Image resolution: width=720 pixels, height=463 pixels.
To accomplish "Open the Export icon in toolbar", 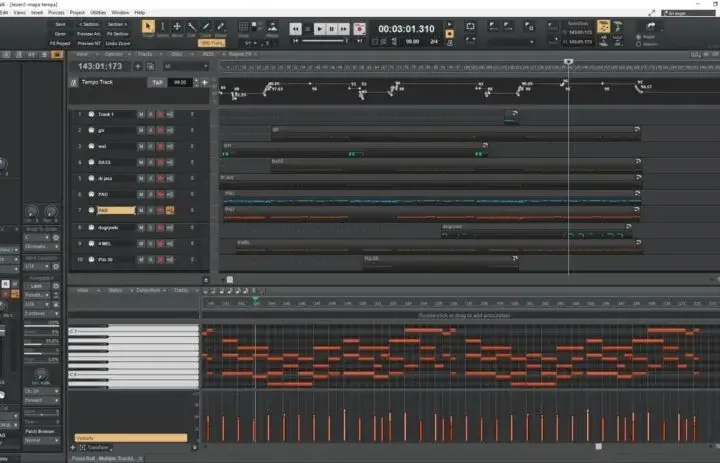I will coord(651,26).
